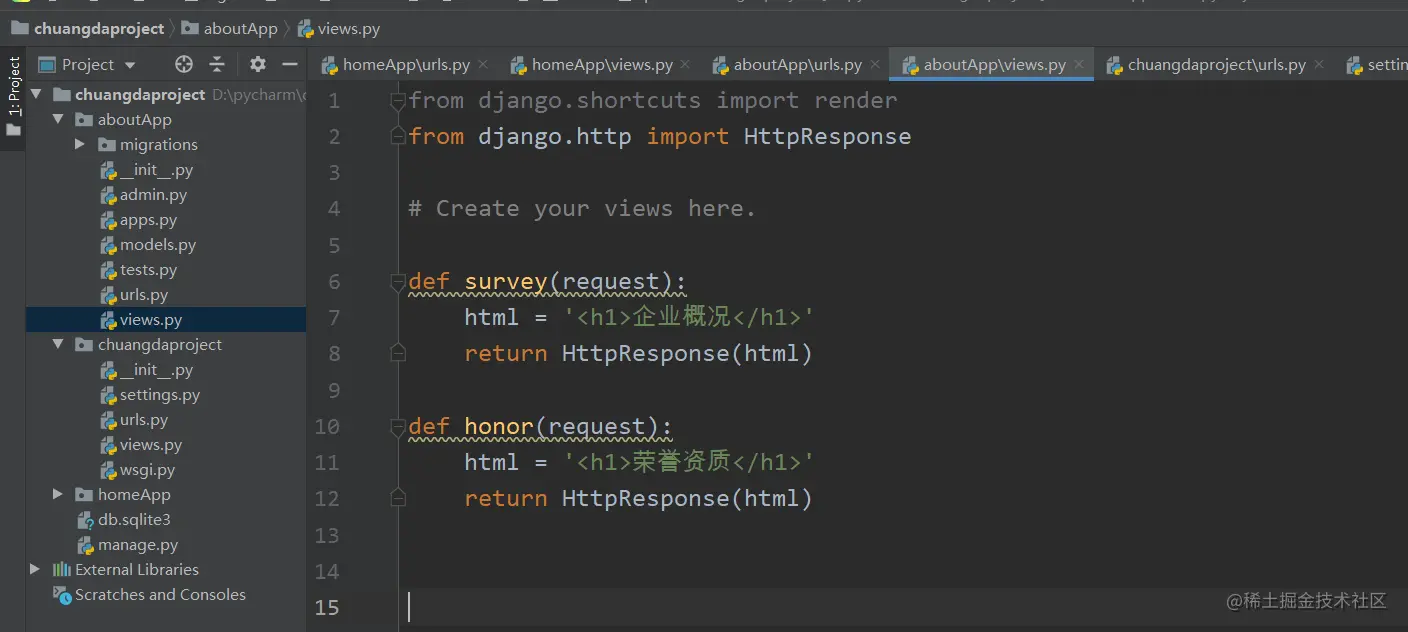Select manage.py in project tree
The width and height of the screenshot is (1408, 632).
coord(137,545)
